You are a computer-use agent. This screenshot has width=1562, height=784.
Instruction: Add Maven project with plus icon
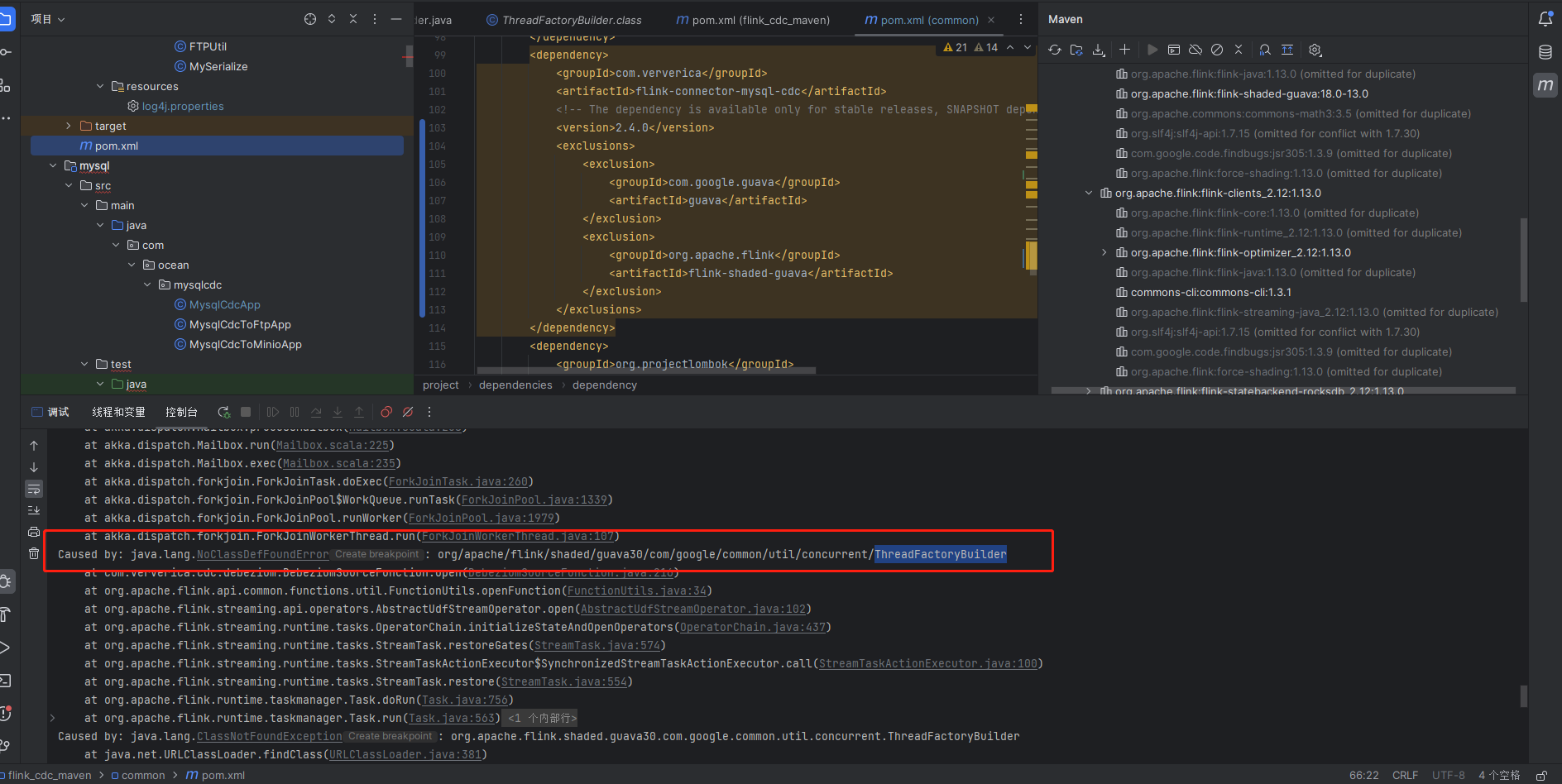pos(1124,50)
